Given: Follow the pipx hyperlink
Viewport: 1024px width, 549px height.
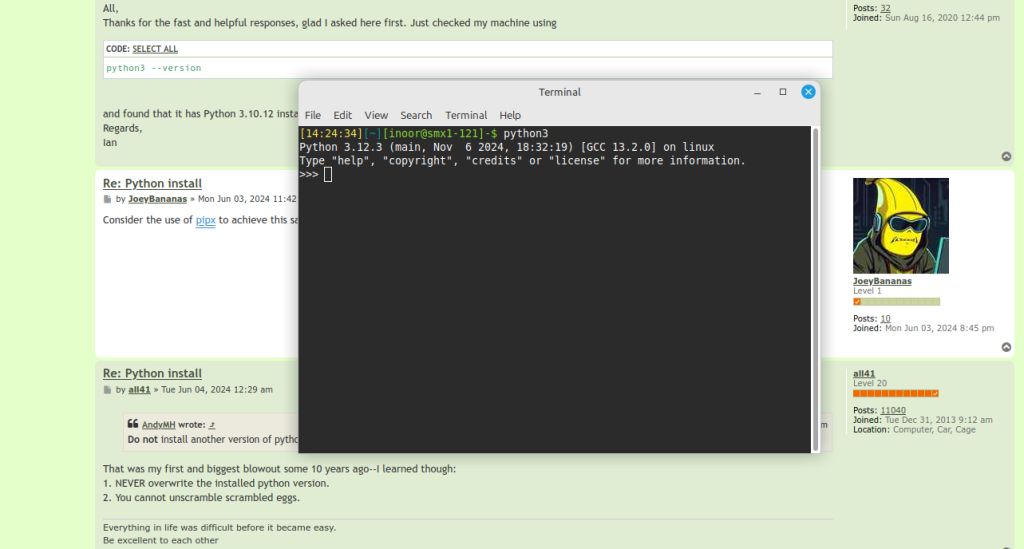Looking at the screenshot, I should click(205, 220).
